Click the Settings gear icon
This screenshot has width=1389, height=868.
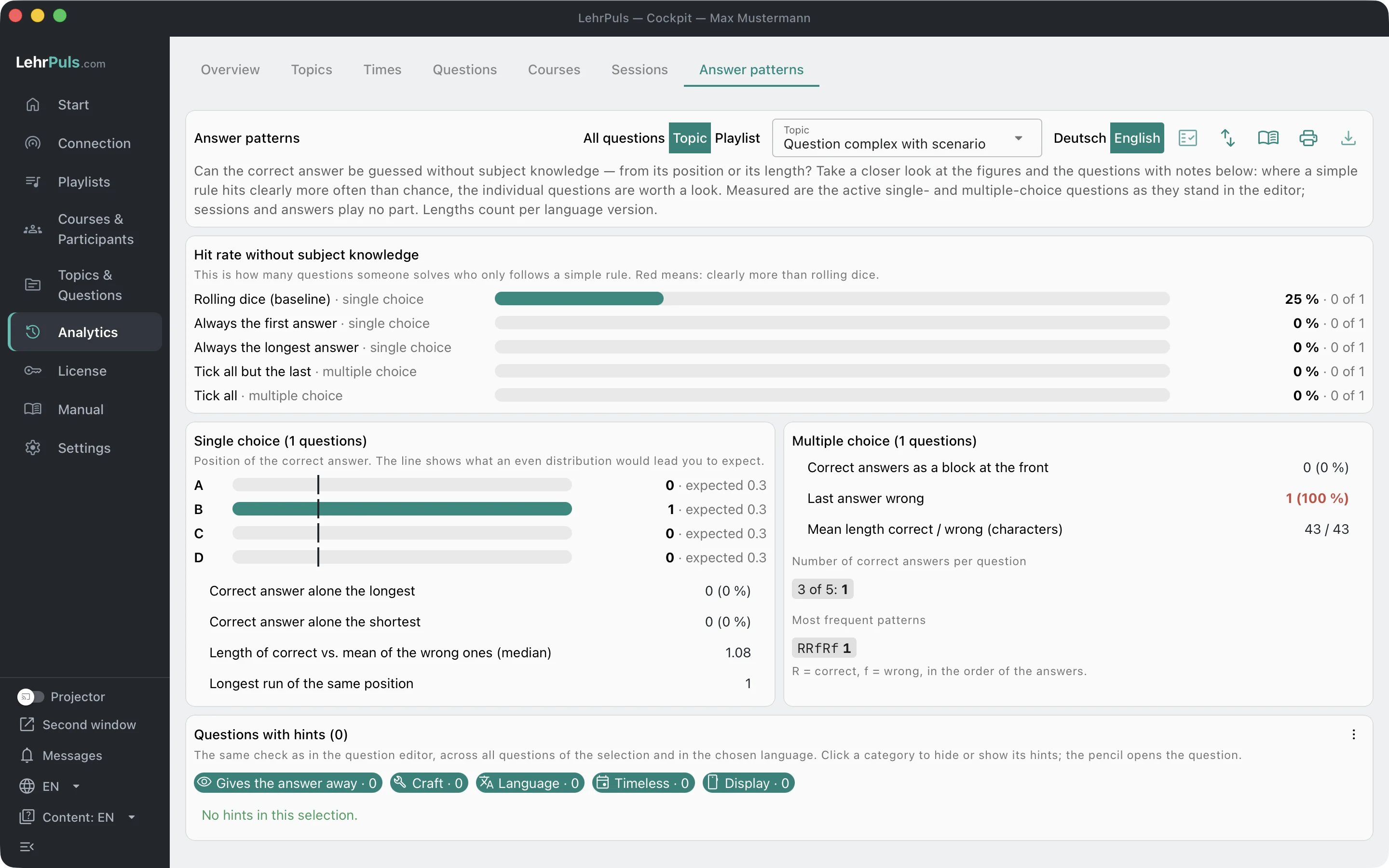33,448
